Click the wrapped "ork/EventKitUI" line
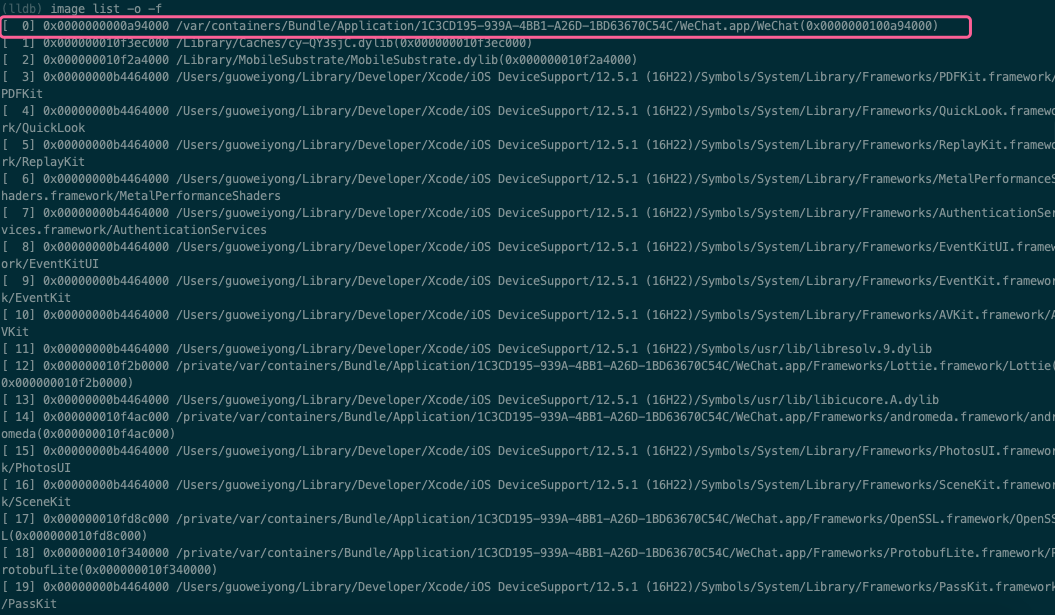The width and height of the screenshot is (1055, 615). (x=50, y=264)
